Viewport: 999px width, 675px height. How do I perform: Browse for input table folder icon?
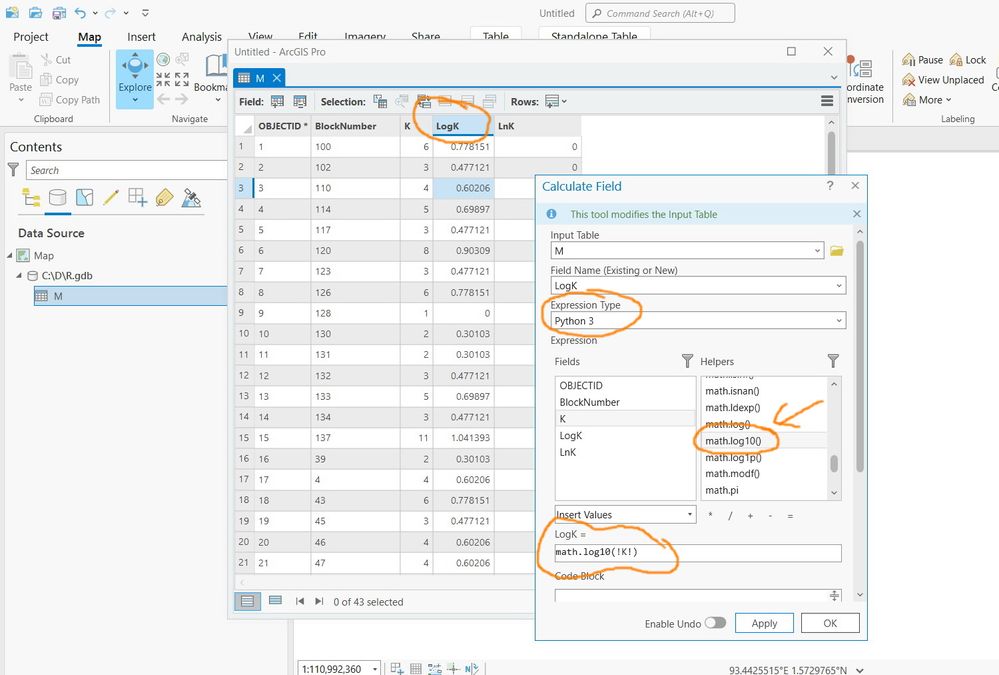pos(837,251)
